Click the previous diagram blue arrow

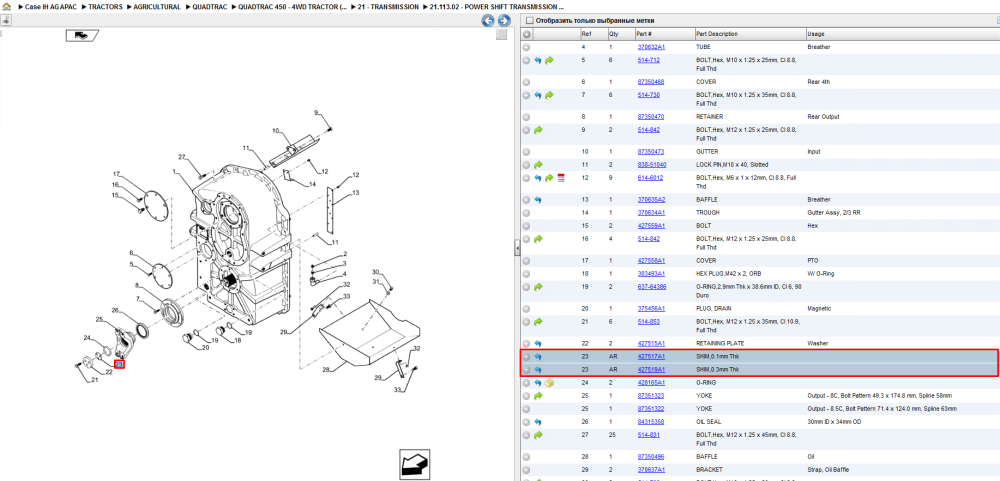pyautogui.click(x=487, y=21)
